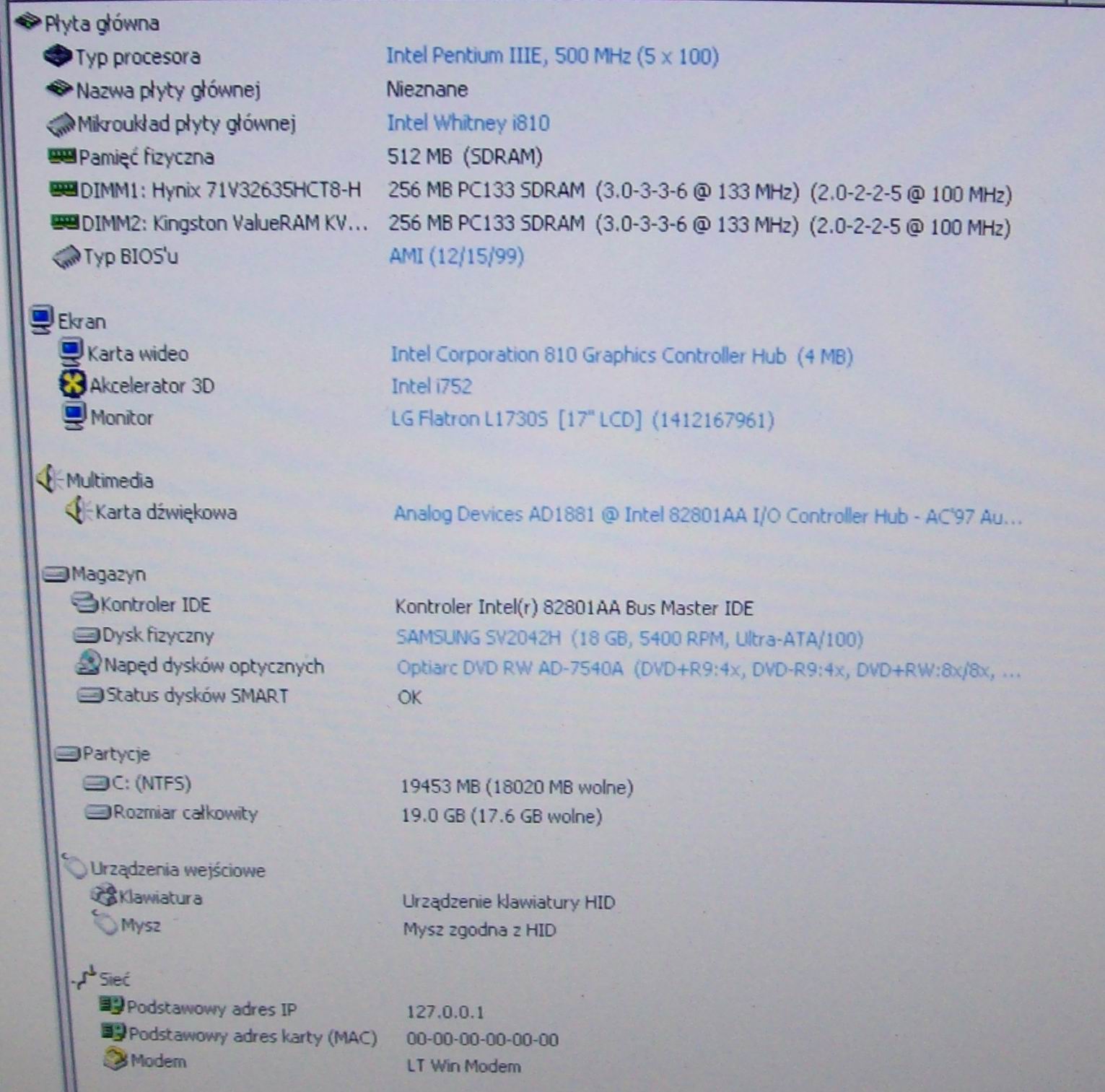Viewport: 1105px width, 1092px height.
Task: Select 19453 MB (18020 MB wolne) value
Action: point(517,787)
